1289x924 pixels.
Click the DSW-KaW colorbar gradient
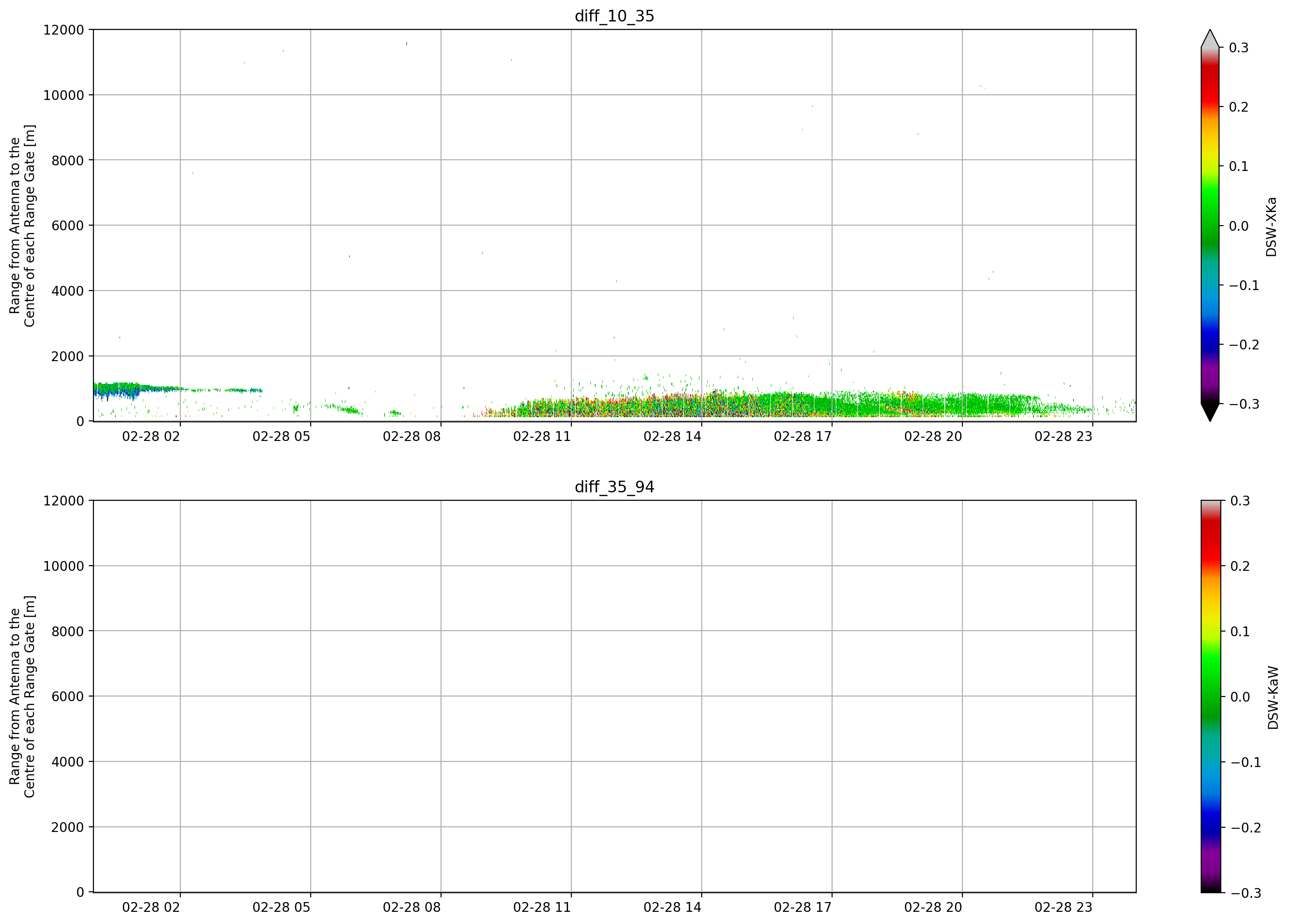(x=1210, y=697)
